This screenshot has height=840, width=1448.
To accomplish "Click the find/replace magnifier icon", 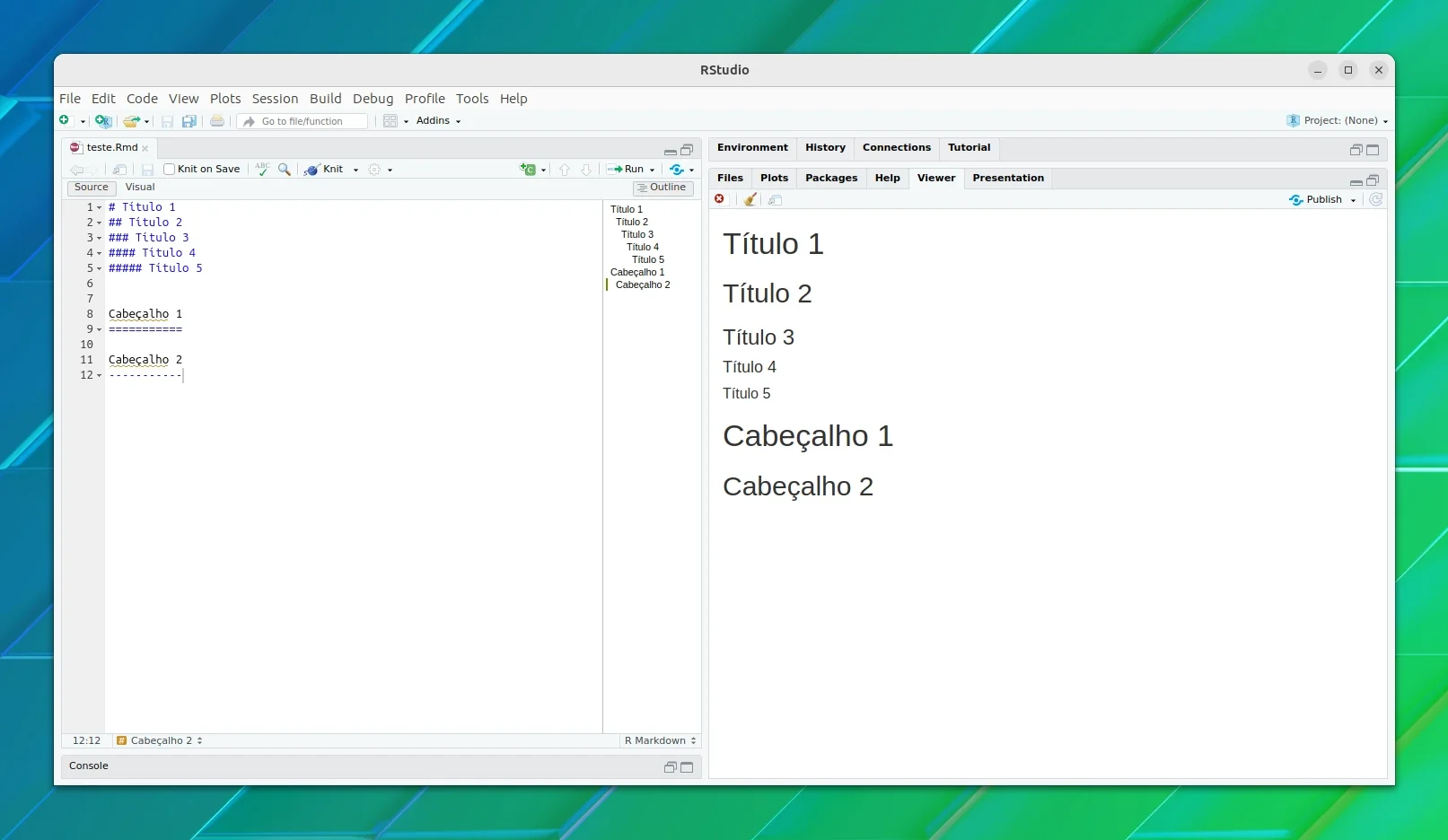I will point(285,170).
